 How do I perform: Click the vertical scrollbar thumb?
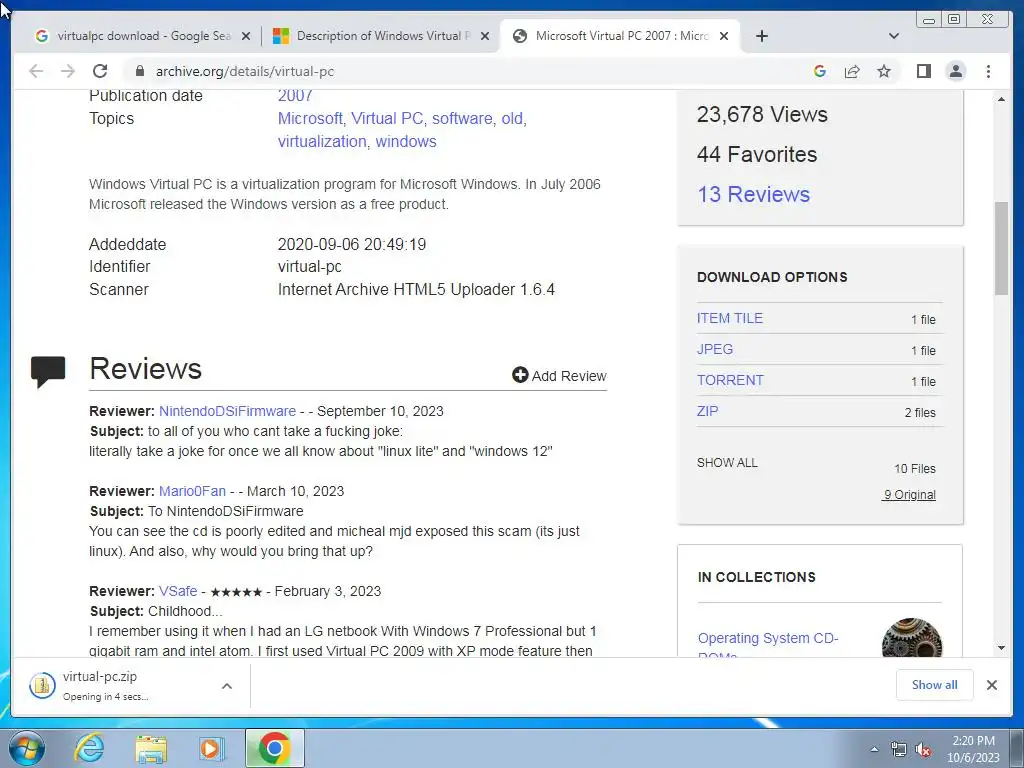(x=1001, y=248)
